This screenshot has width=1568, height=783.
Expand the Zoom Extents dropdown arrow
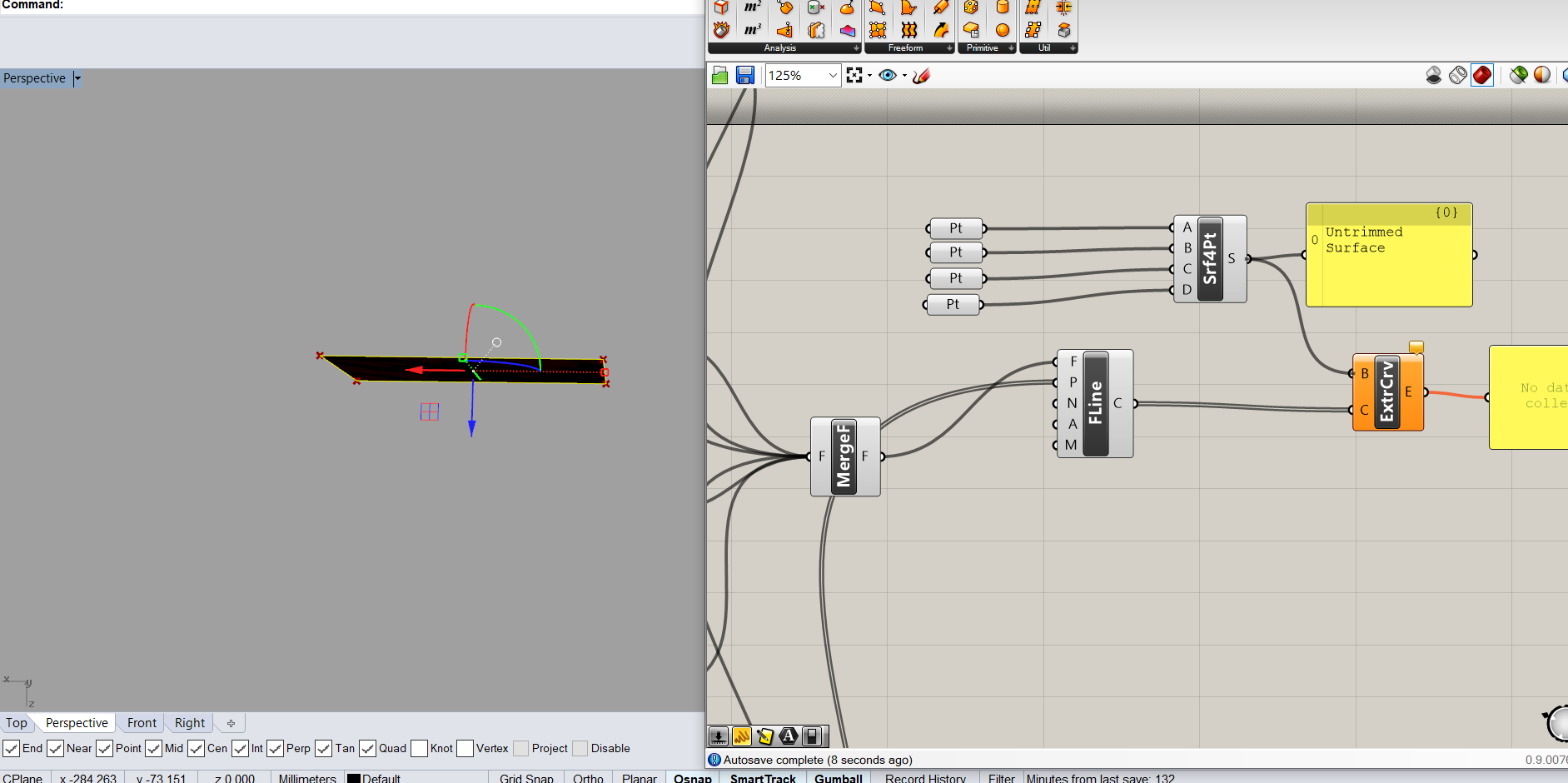tap(870, 76)
